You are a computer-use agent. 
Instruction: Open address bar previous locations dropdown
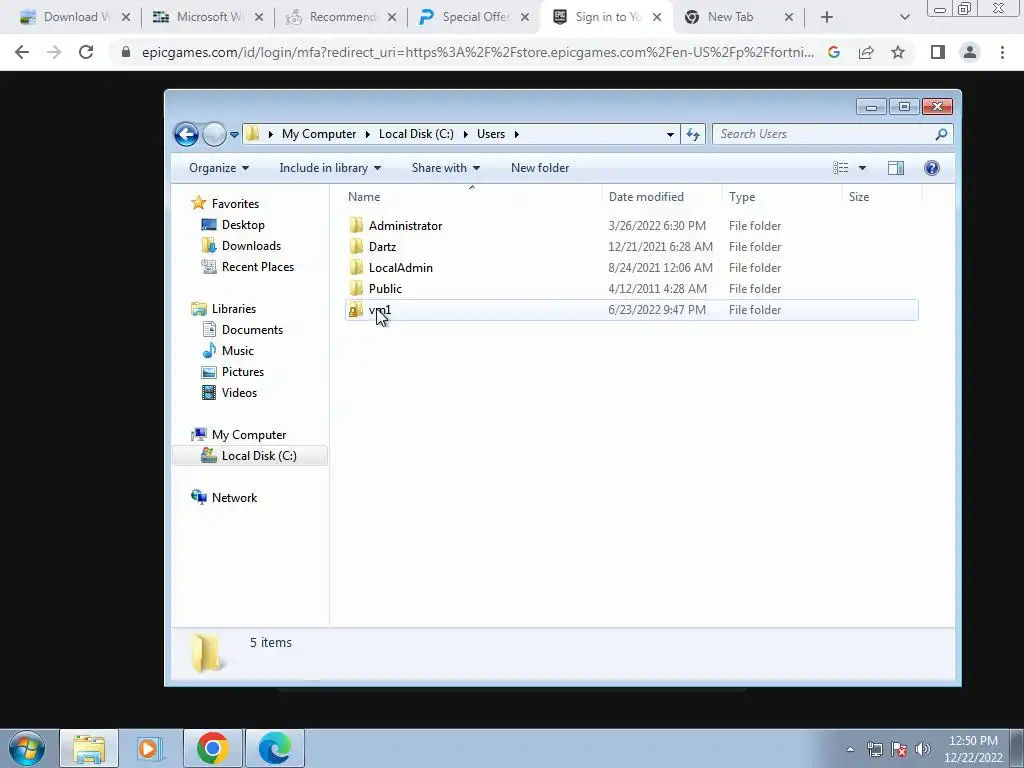coord(670,135)
